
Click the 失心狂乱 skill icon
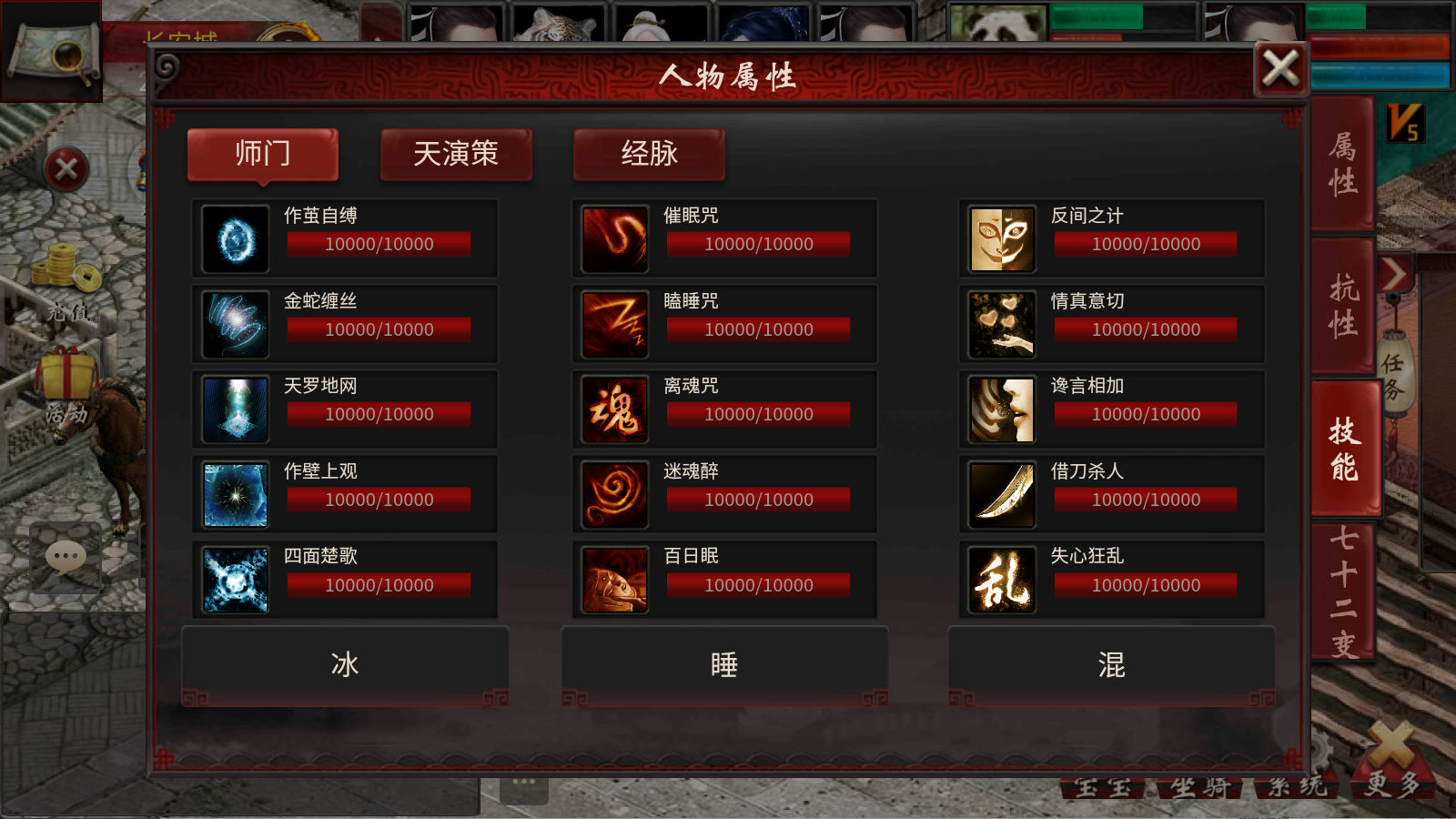tap(1002, 581)
